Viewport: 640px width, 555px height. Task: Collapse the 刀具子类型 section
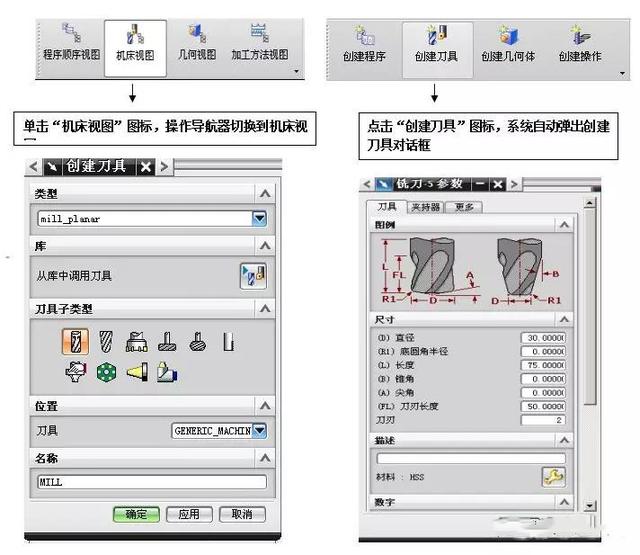coord(265,309)
